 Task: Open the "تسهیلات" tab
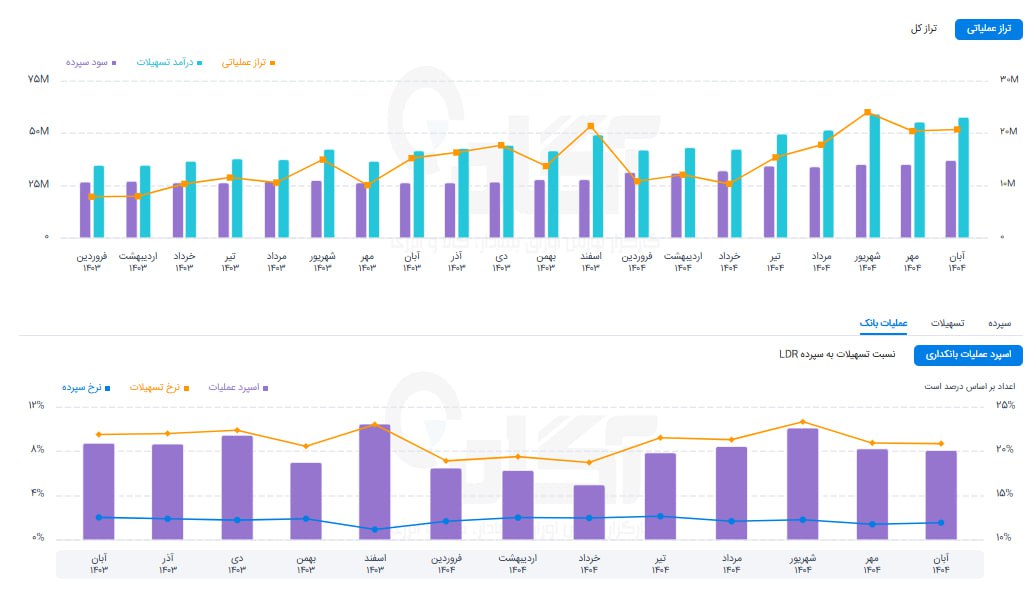click(947, 323)
